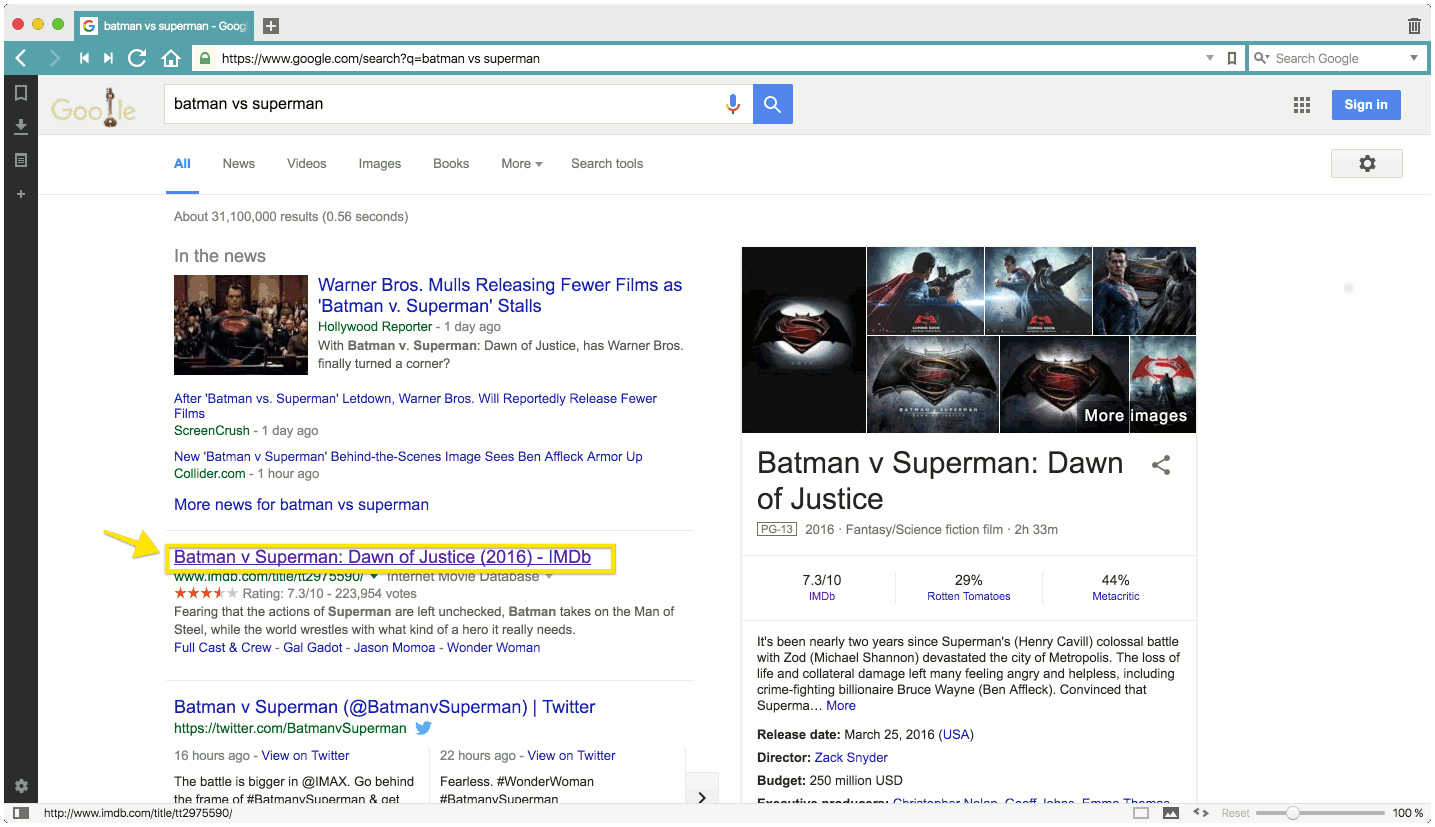The image size is (1435, 827).
Task: Expand the More search categories menu
Action: click(x=522, y=163)
